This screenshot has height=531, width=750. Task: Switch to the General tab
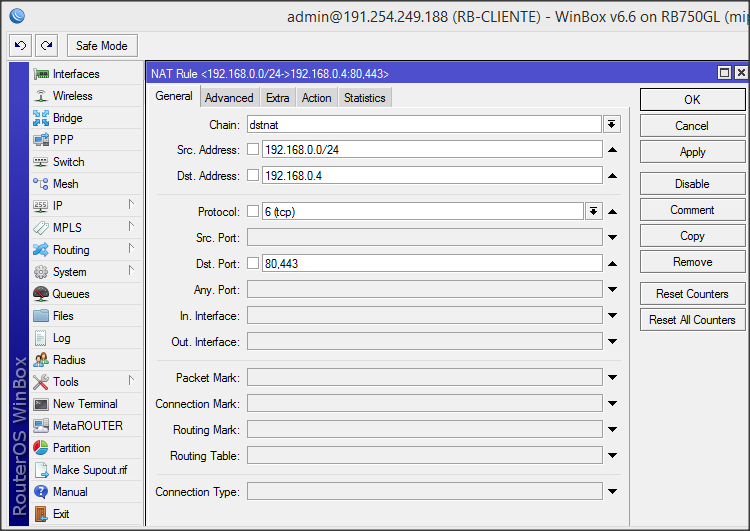point(174,96)
